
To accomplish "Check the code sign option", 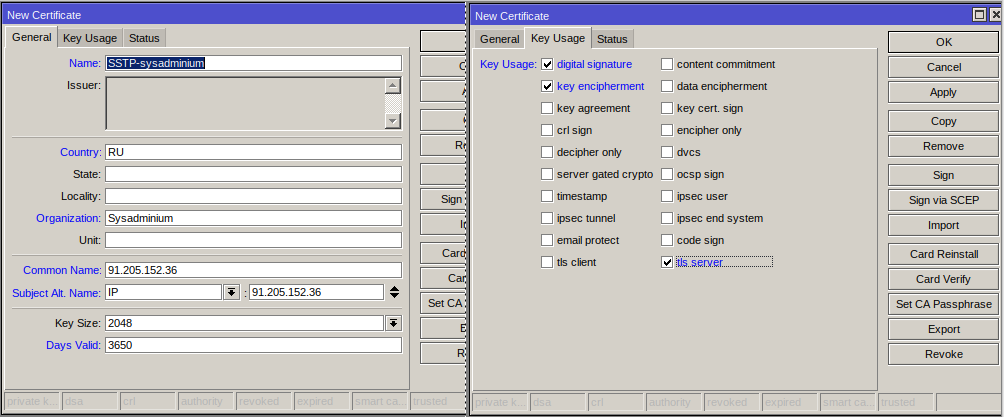I will pos(667,240).
